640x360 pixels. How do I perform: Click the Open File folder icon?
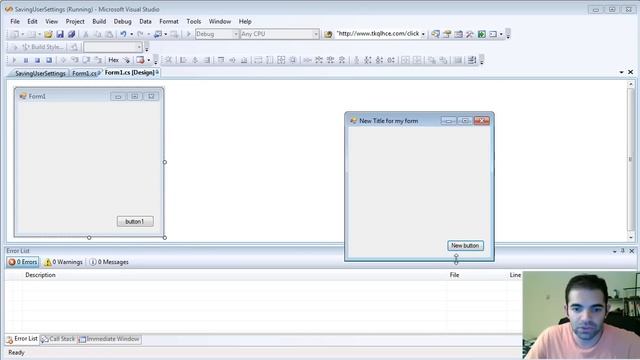click(48, 34)
